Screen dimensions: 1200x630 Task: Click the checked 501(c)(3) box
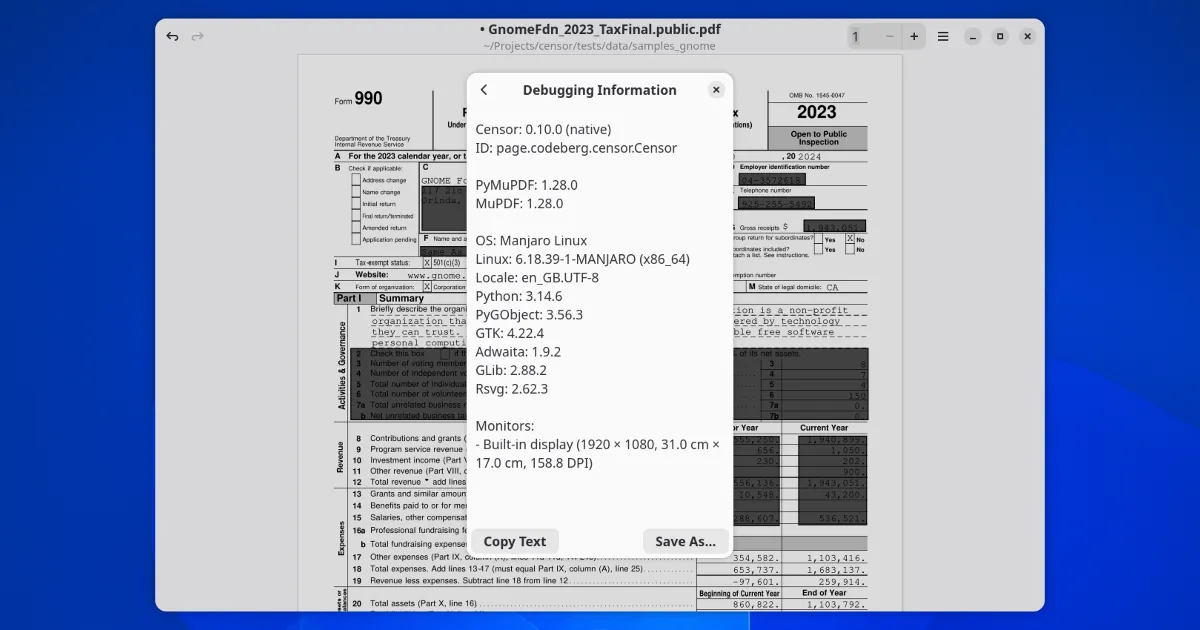point(427,262)
